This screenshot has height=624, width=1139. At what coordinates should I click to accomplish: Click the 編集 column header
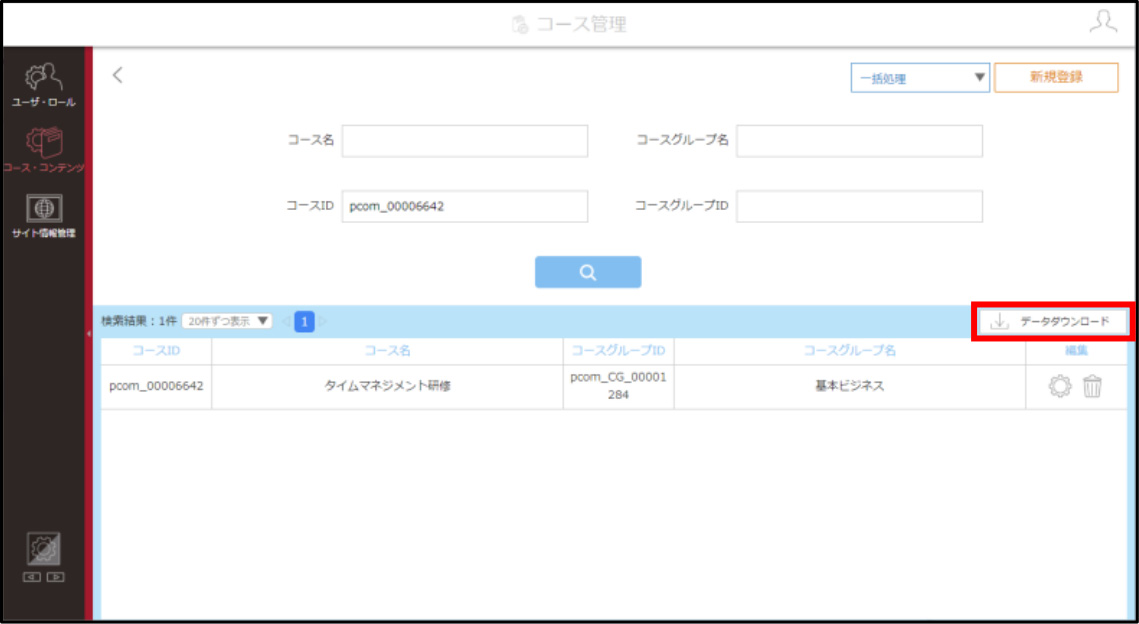pos(1076,351)
